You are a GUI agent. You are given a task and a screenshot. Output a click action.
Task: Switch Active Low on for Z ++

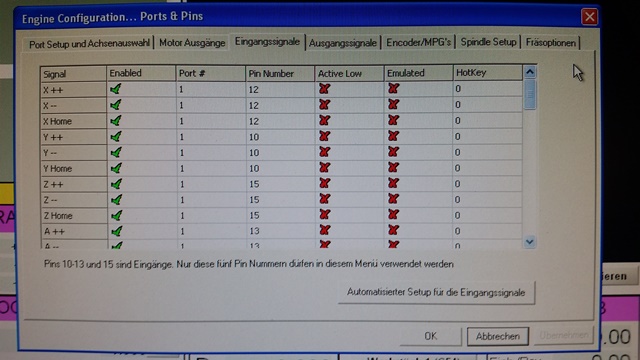tap(324, 183)
